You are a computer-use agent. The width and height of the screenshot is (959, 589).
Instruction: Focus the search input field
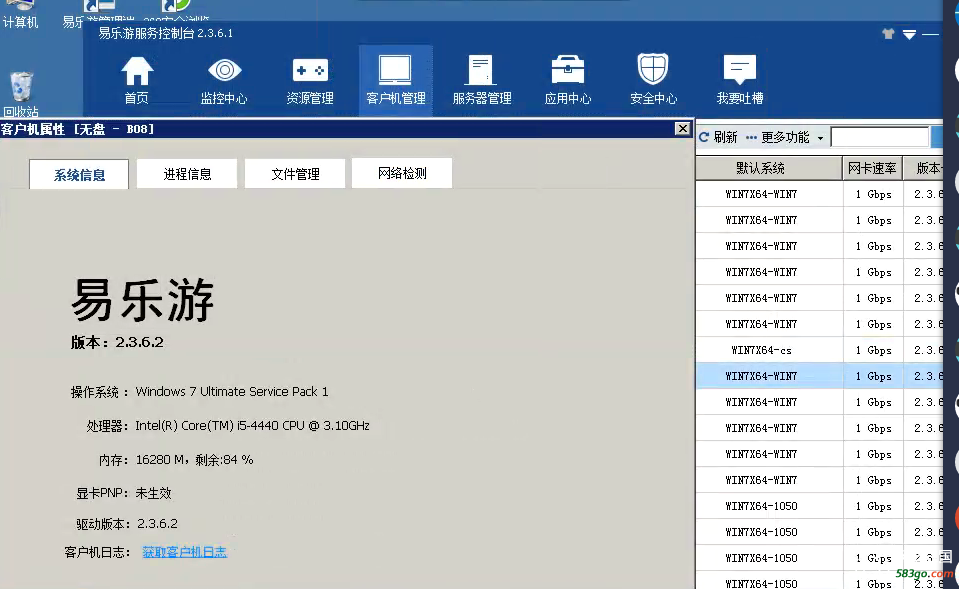click(x=879, y=137)
